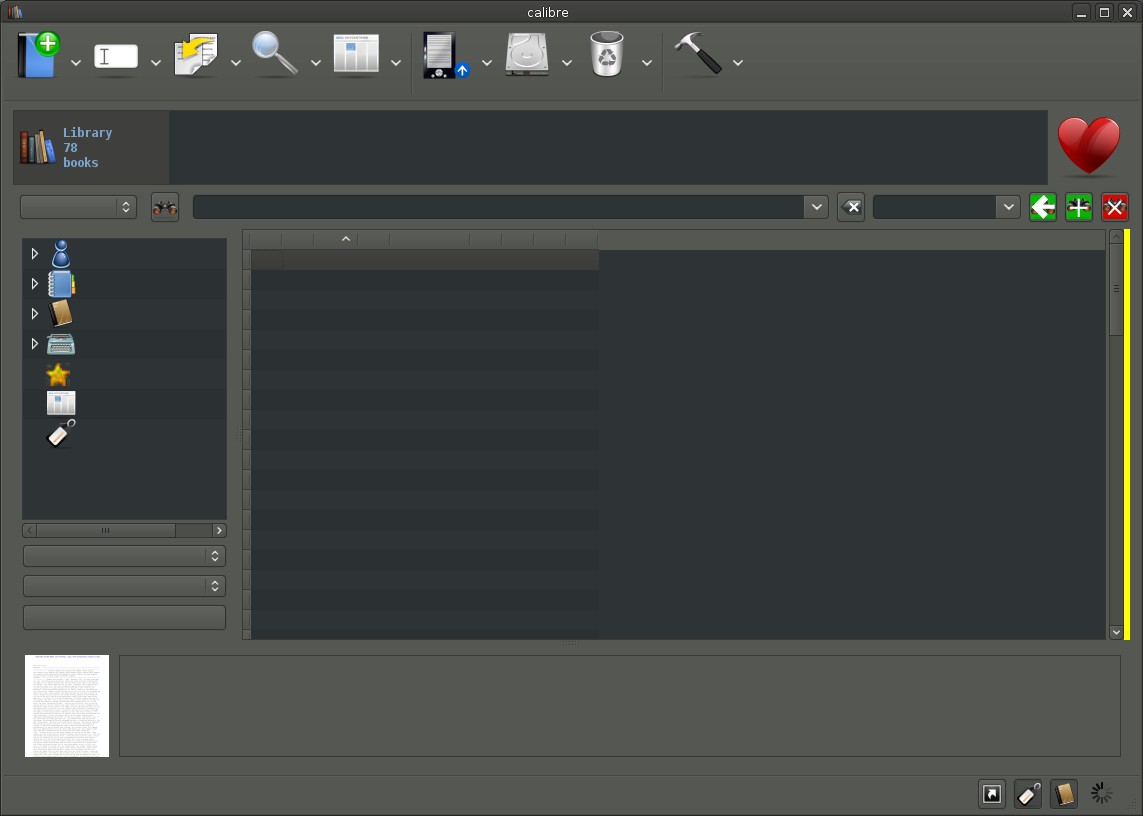1143x816 pixels.
Task: Open the second combo box below tag browser
Action: pyautogui.click(x=124, y=586)
